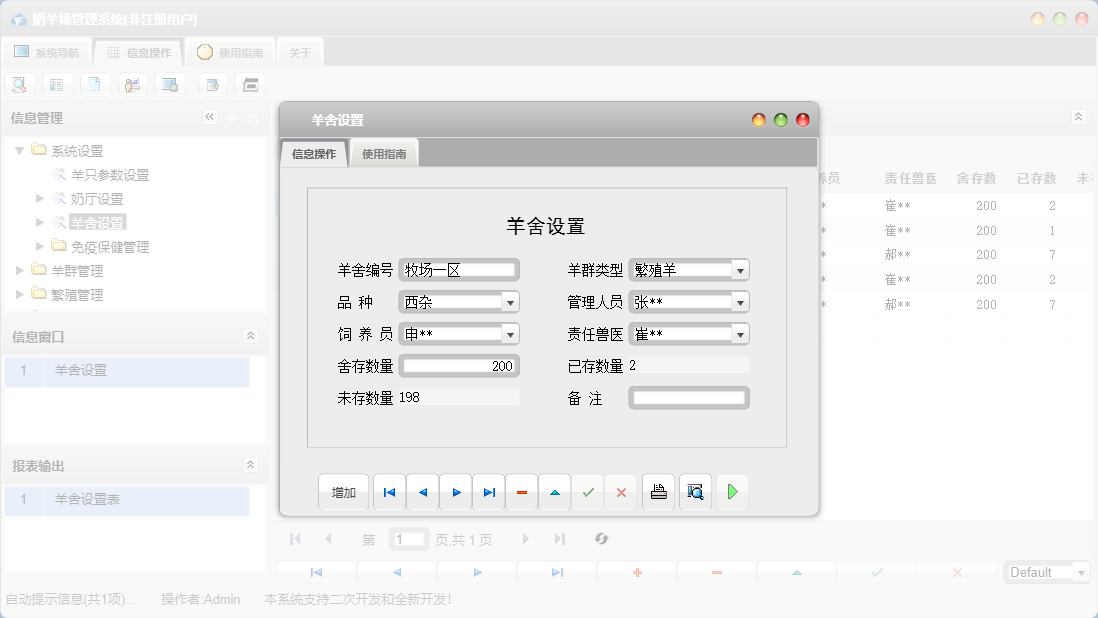The image size is (1098, 618).
Task: Open print preview from the dialog toolbar
Action: (695, 492)
